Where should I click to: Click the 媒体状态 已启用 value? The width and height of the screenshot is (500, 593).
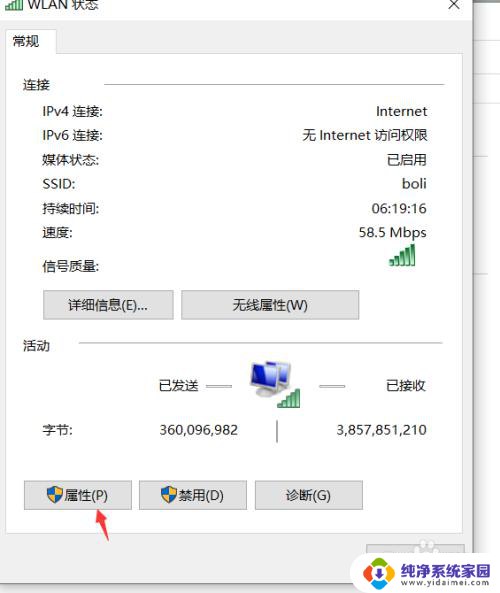pos(407,160)
